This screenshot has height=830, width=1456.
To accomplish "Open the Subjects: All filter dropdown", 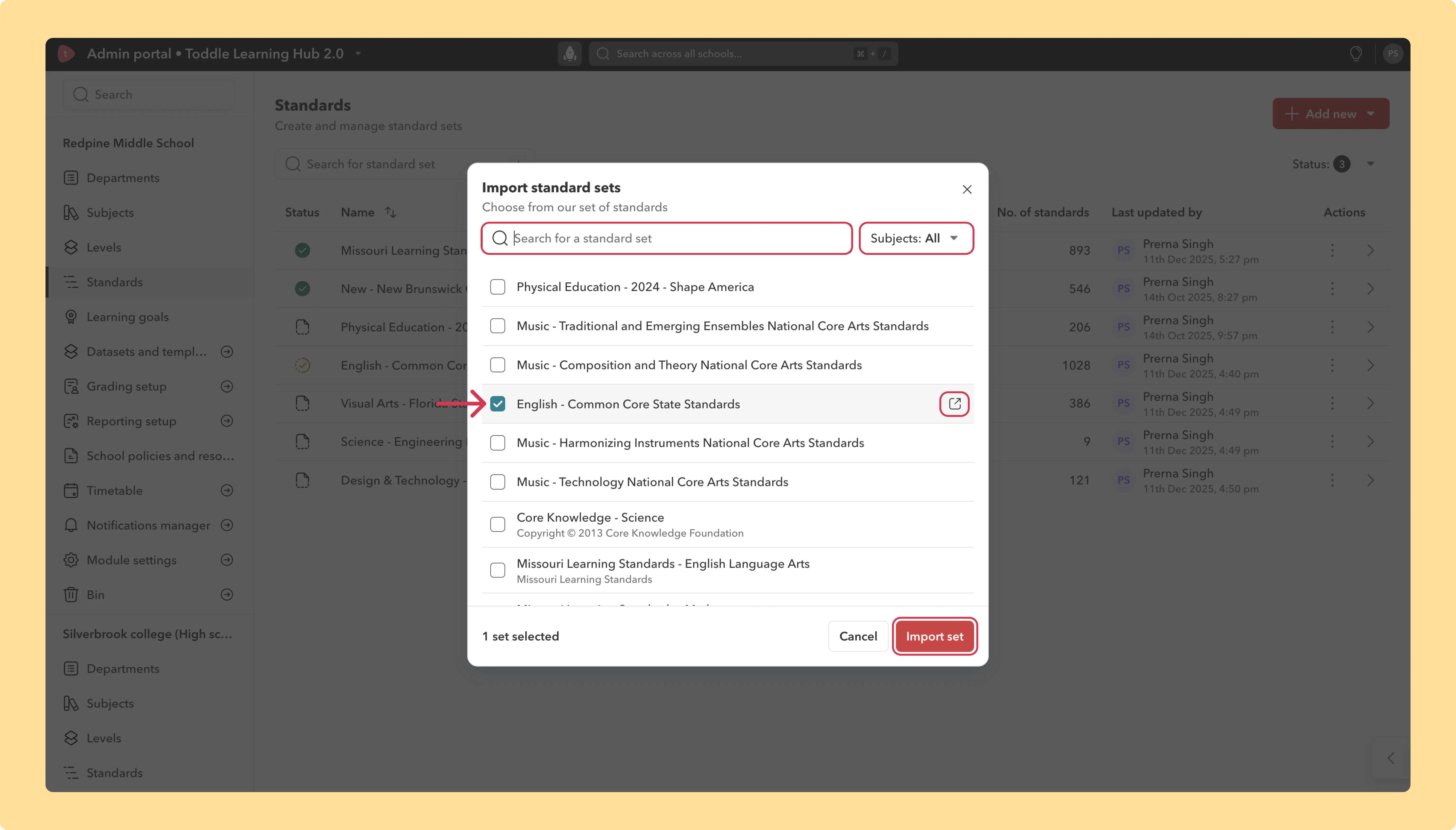I will pos(916,238).
